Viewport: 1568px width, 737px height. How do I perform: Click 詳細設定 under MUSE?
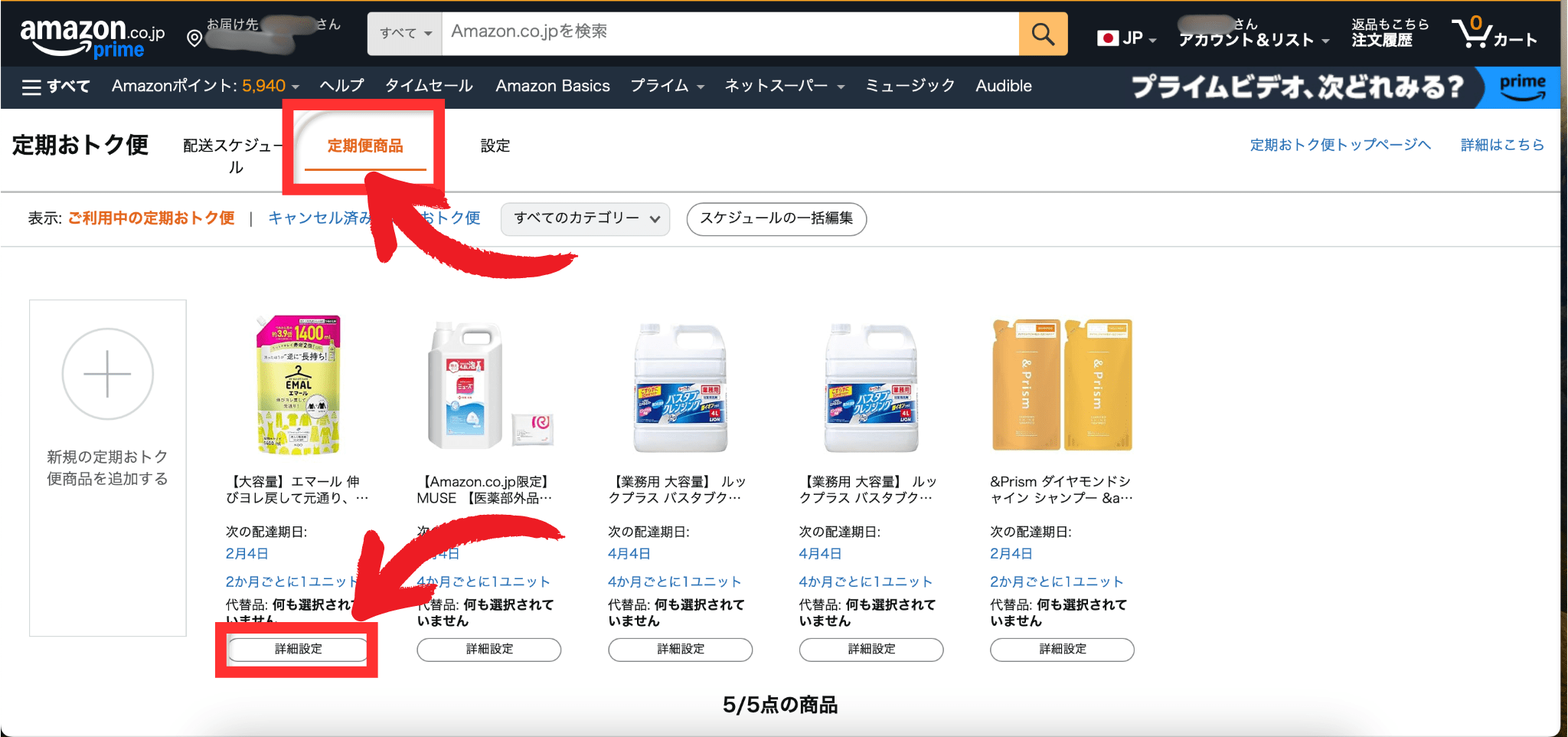tap(489, 650)
